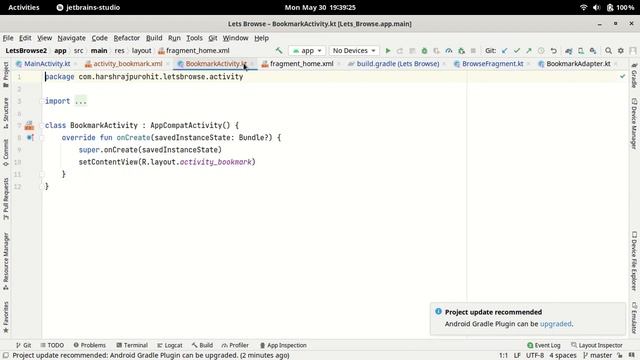
Task: Open the Pull Requests side panel
Action: pyautogui.click(x=6, y=199)
